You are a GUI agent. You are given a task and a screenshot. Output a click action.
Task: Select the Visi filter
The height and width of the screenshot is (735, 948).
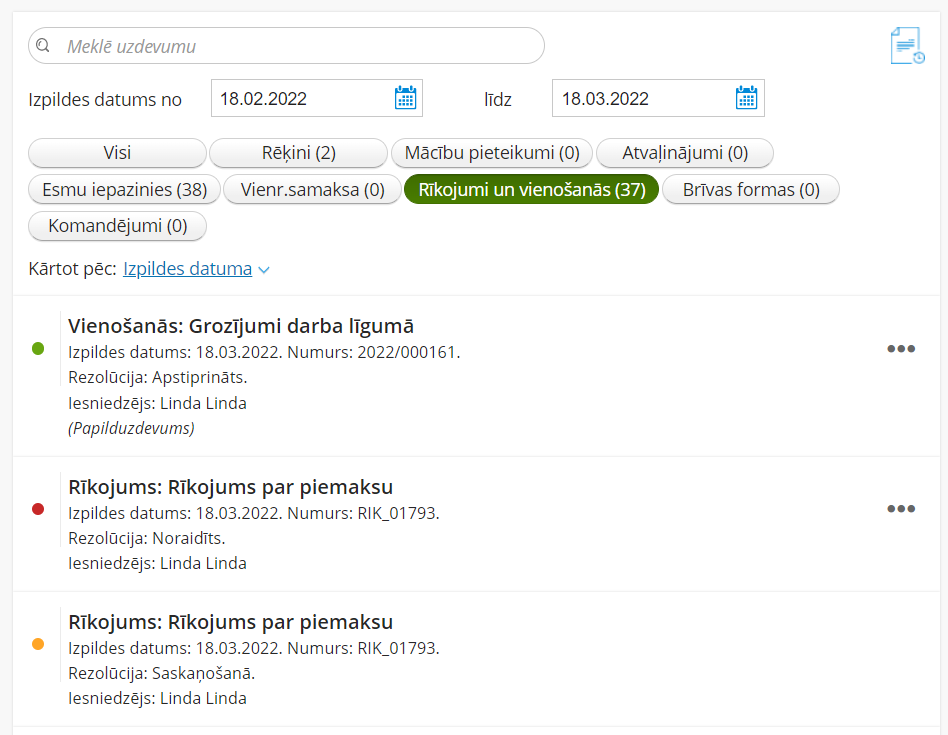117,153
